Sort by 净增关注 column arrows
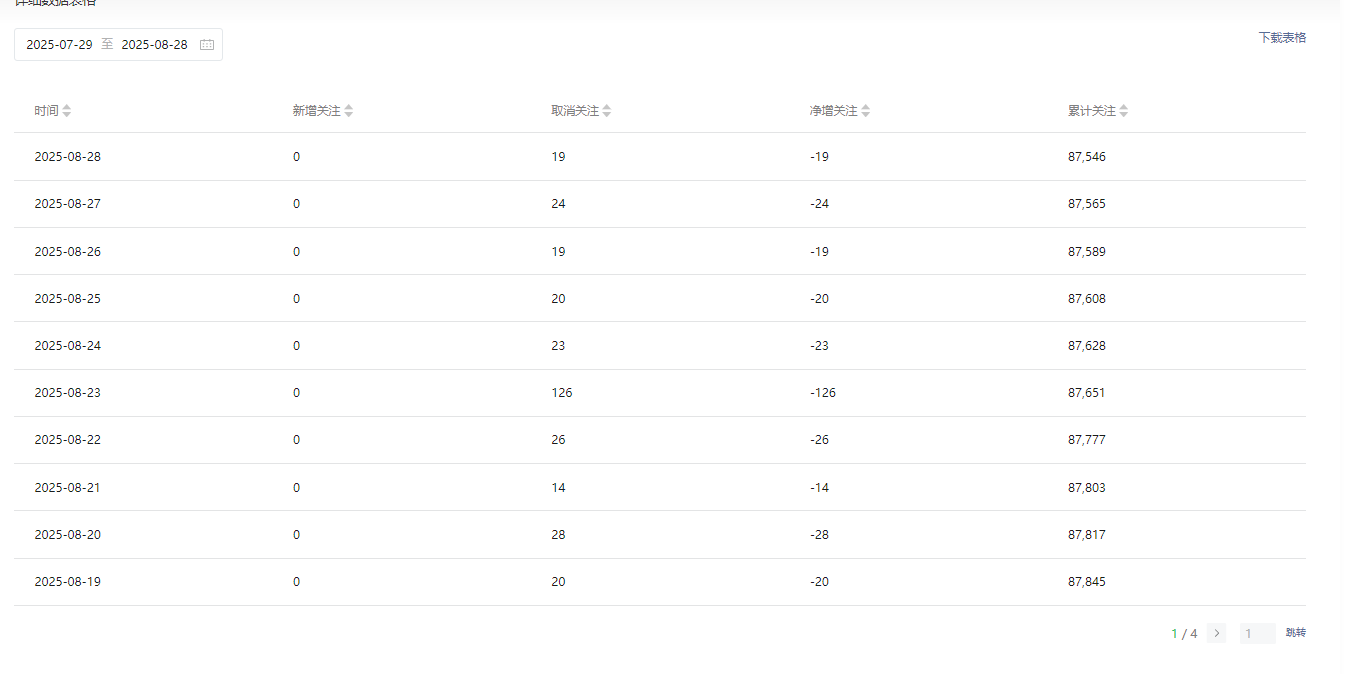 pyautogui.click(x=866, y=111)
